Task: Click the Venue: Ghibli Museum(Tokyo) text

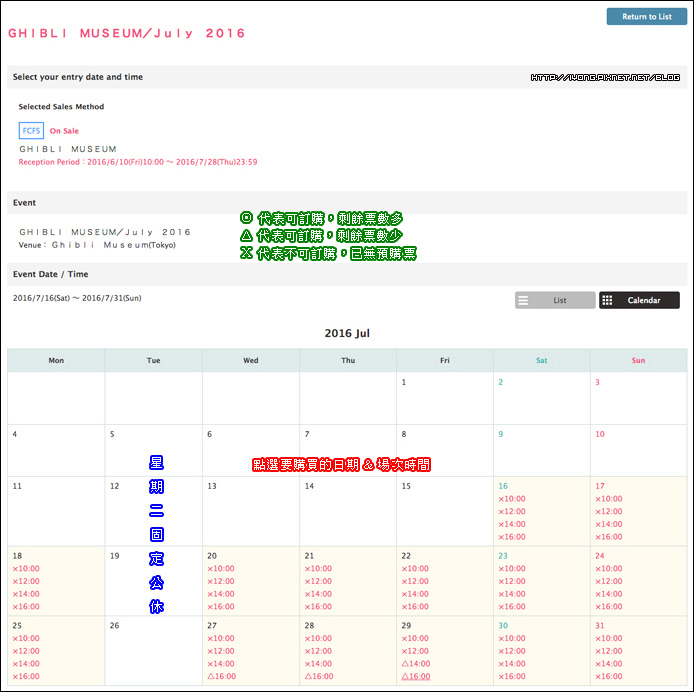Action: click(x=97, y=245)
